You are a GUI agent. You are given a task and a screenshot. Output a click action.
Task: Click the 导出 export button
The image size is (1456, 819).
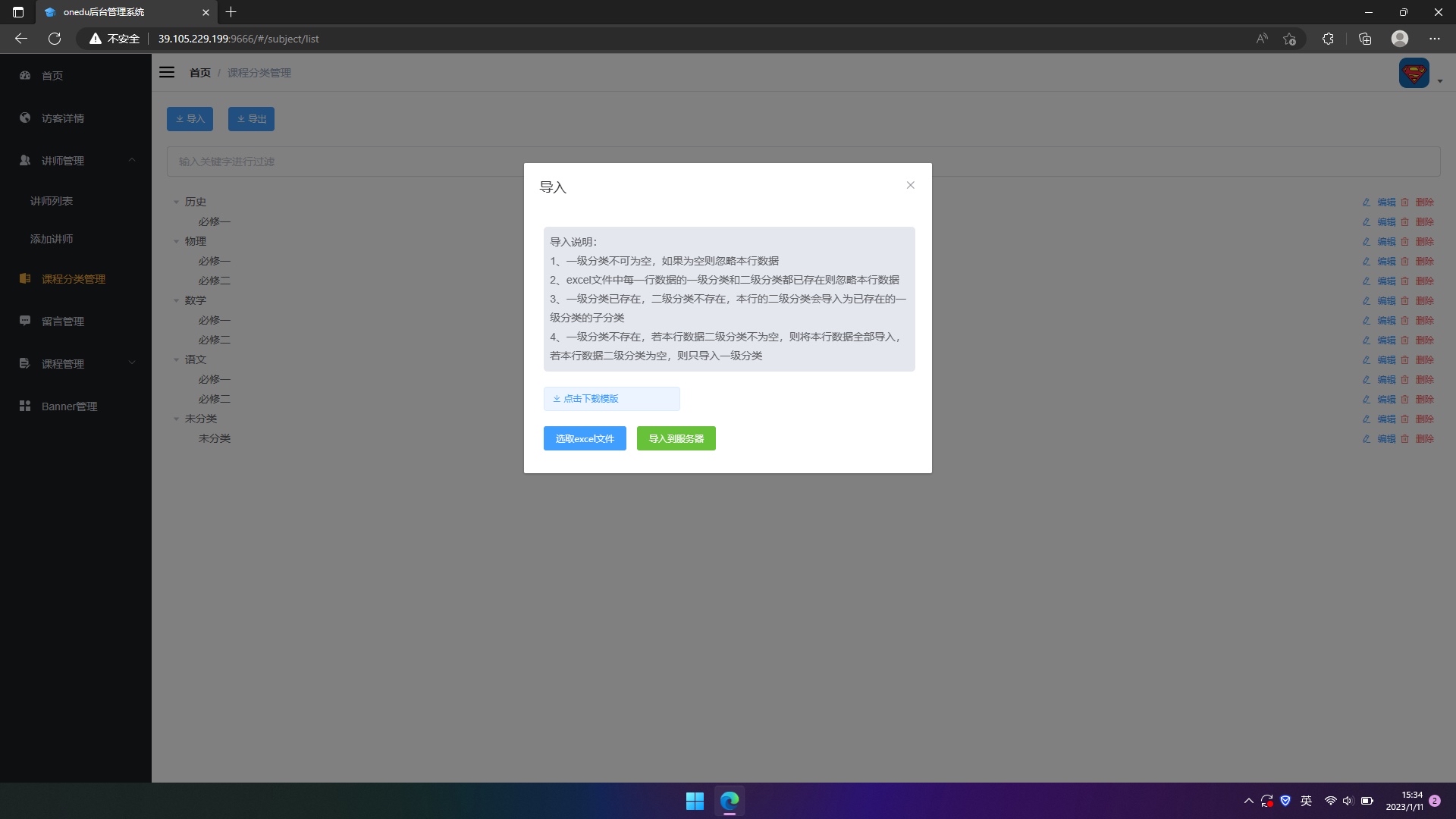[x=251, y=119]
